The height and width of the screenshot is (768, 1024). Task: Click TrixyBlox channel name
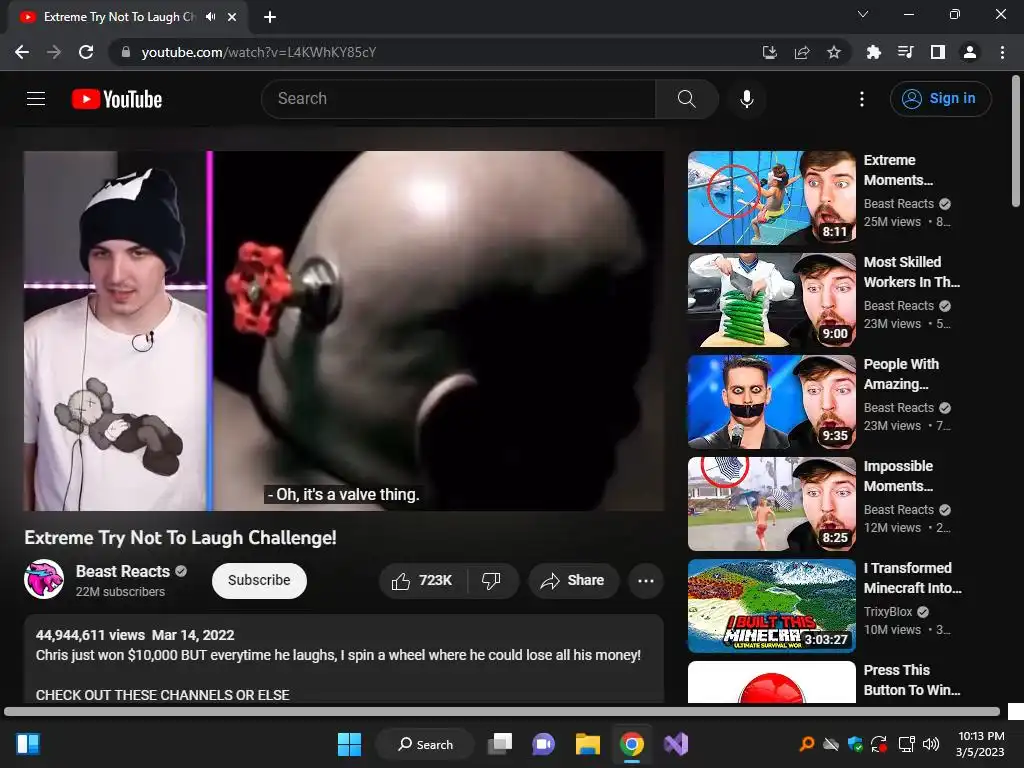888,612
